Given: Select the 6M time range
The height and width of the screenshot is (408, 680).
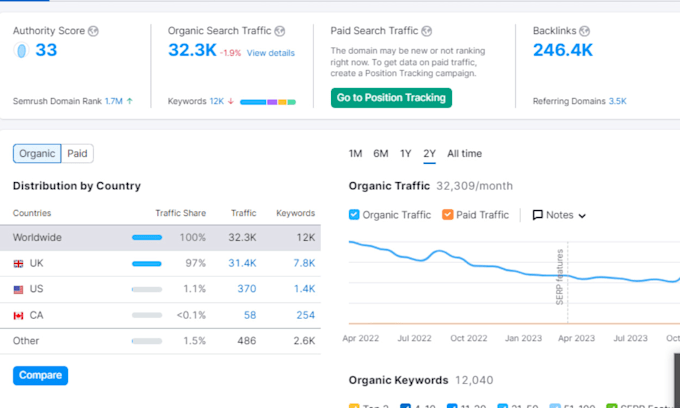Looking at the screenshot, I should coord(381,153).
